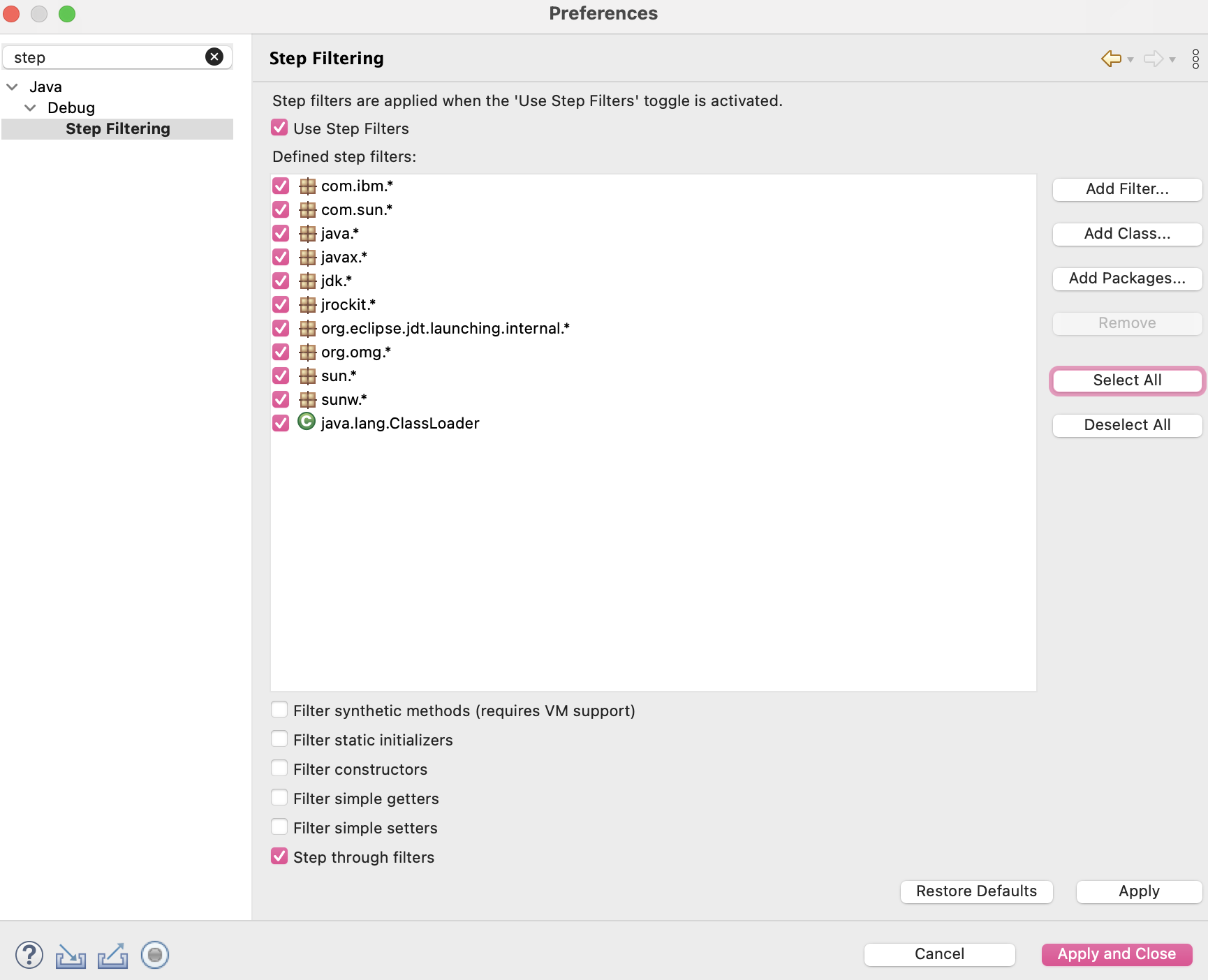Click the class icon for java.lang.ClassLoader
Viewport: 1208px width, 980px height.
click(x=307, y=422)
